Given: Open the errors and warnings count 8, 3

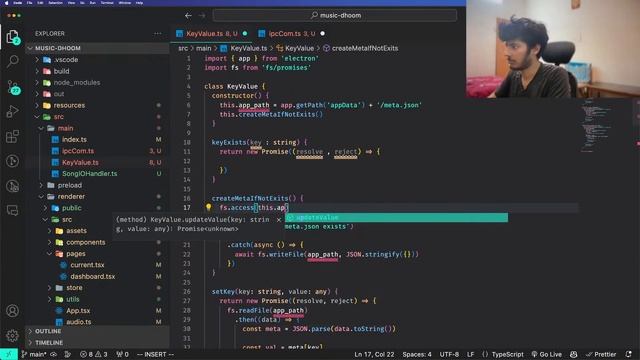Looking at the screenshot, I should click(x=93, y=354).
